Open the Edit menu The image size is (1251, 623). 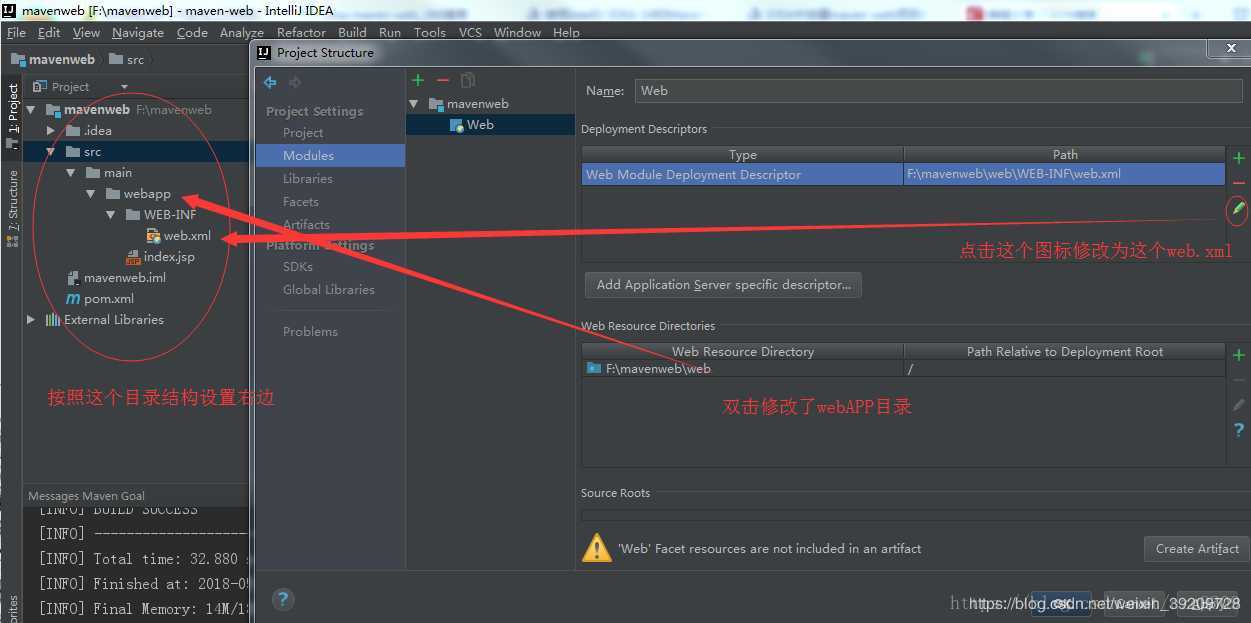pyautogui.click(x=49, y=32)
